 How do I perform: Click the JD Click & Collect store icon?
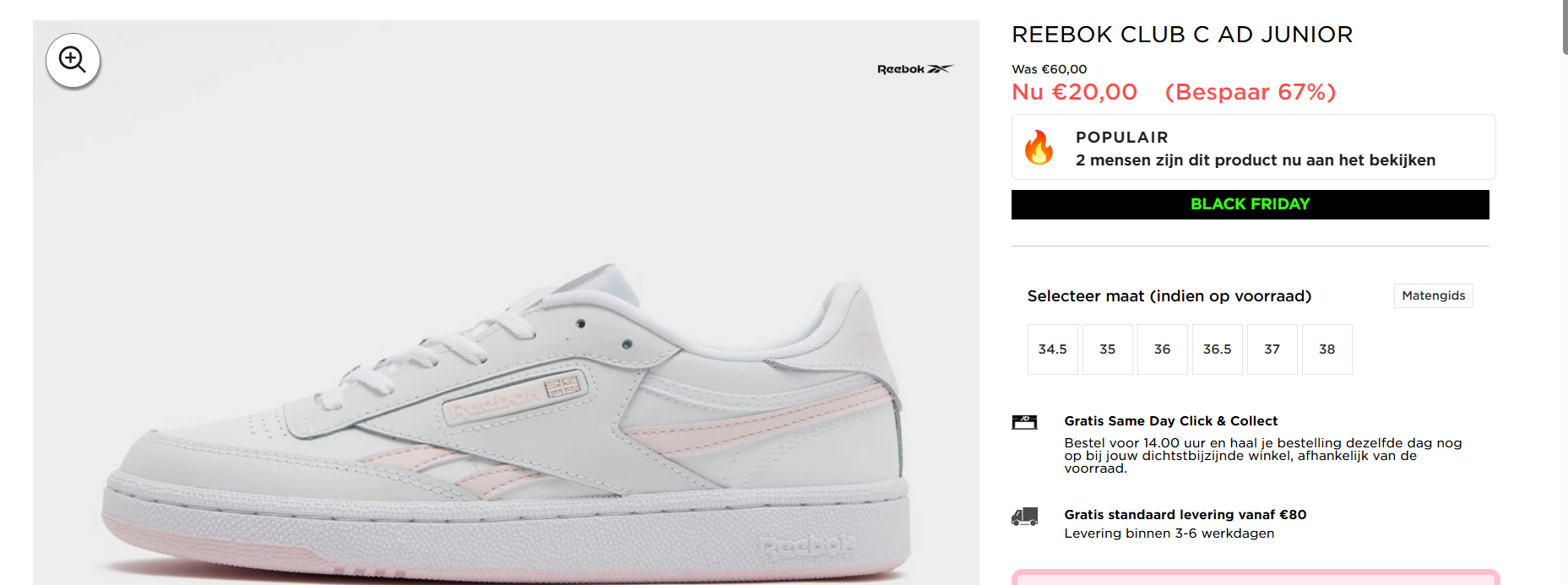[x=1024, y=422]
